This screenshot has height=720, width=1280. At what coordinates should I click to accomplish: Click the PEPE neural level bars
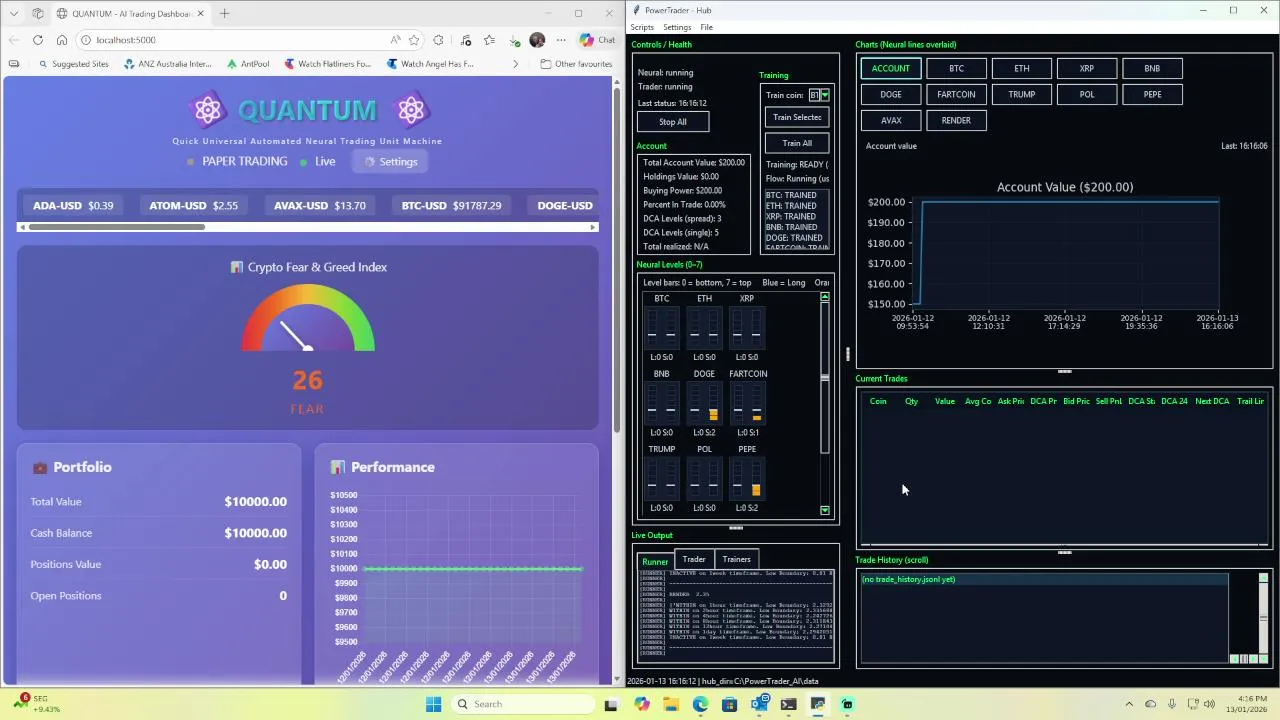(747, 478)
